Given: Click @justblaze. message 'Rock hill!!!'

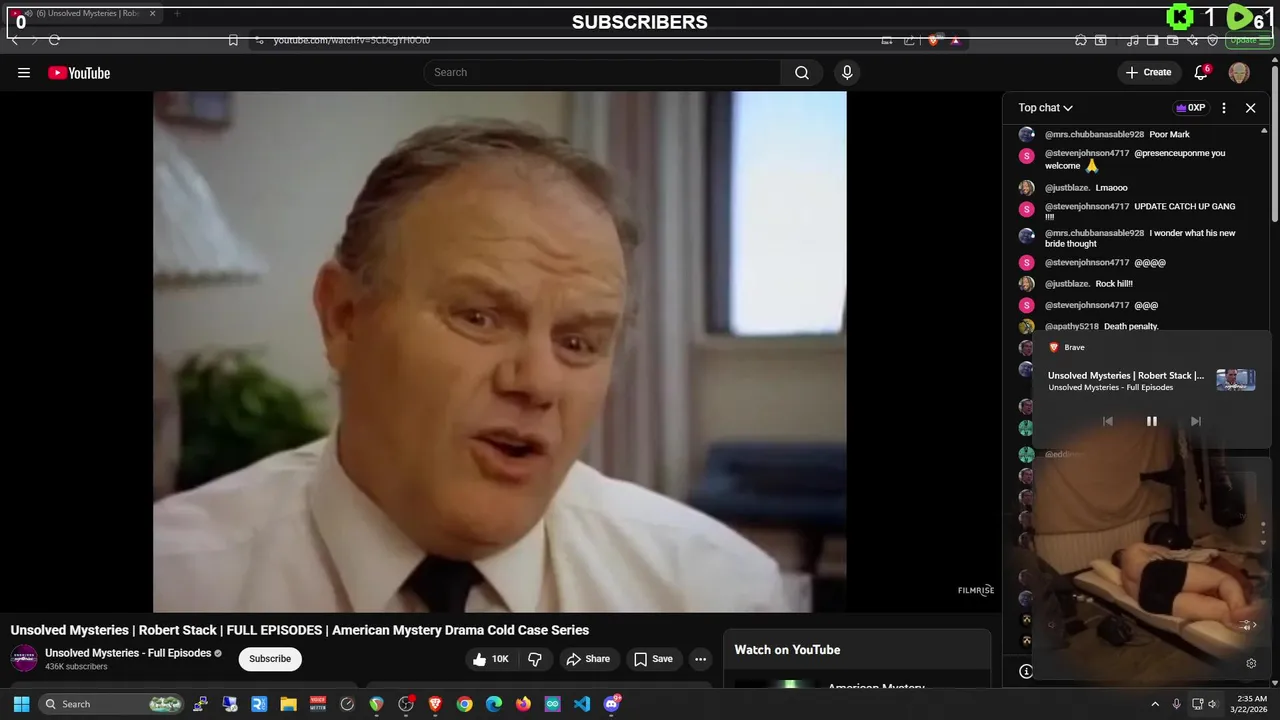Looking at the screenshot, I should (1114, 284).
